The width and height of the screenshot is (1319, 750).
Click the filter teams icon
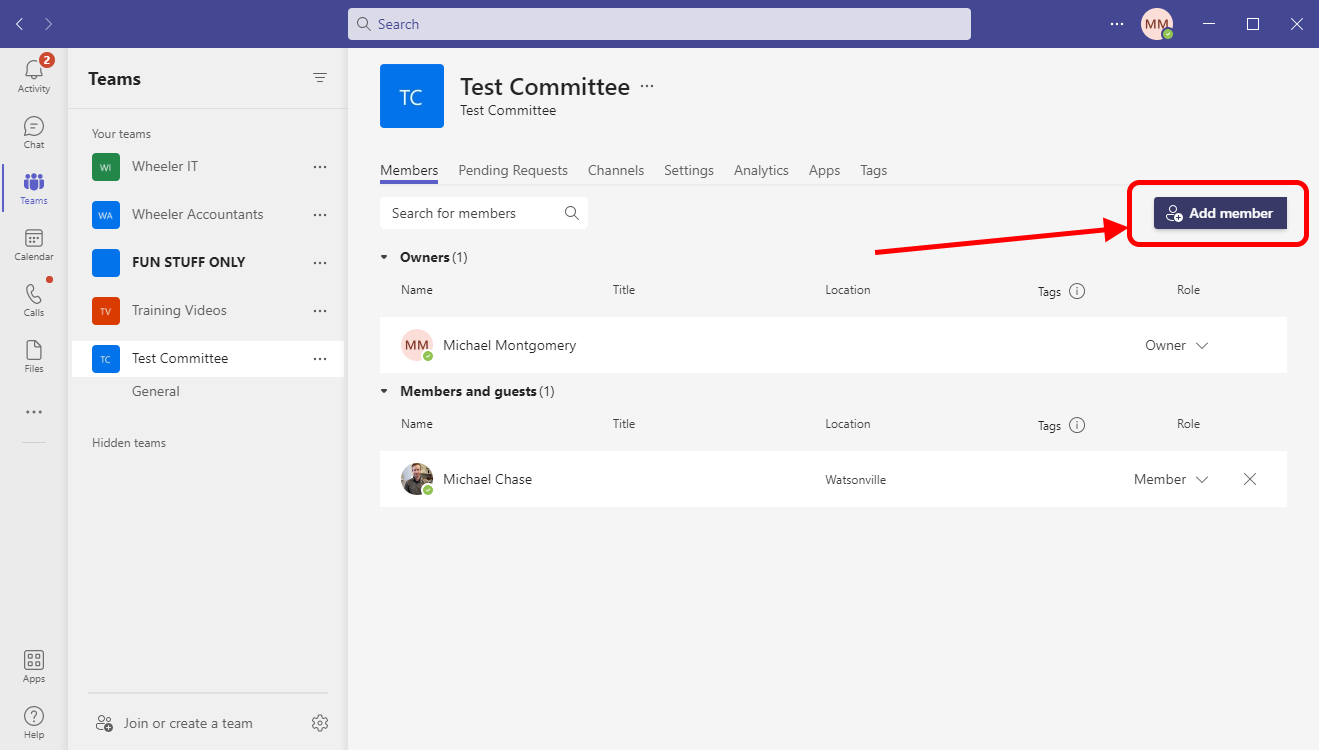tap(320, 78)
